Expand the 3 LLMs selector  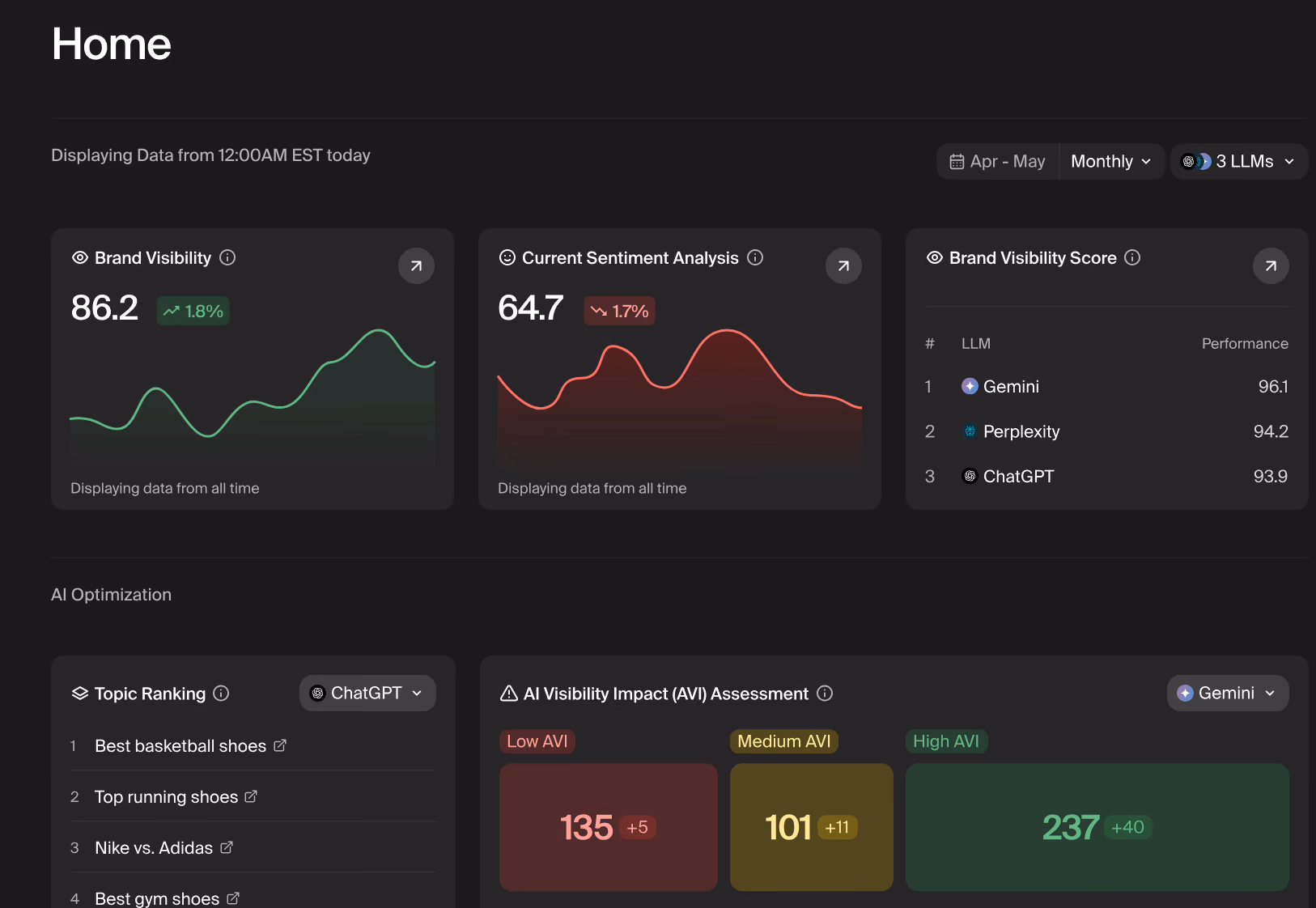click(1239, 162)
